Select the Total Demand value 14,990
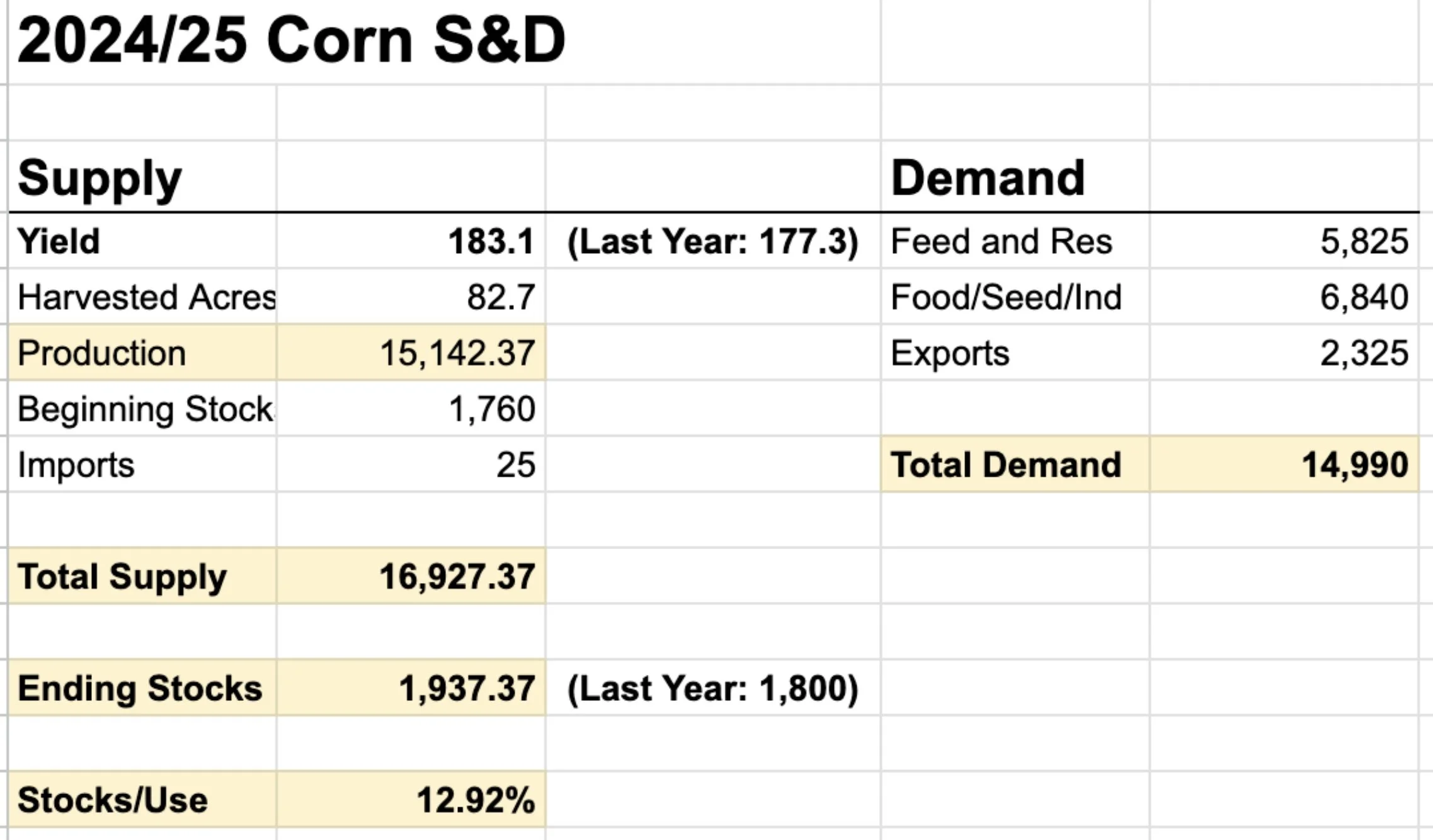The width and height of the screenshot is (1433, 840). (x=1284, y=465)
